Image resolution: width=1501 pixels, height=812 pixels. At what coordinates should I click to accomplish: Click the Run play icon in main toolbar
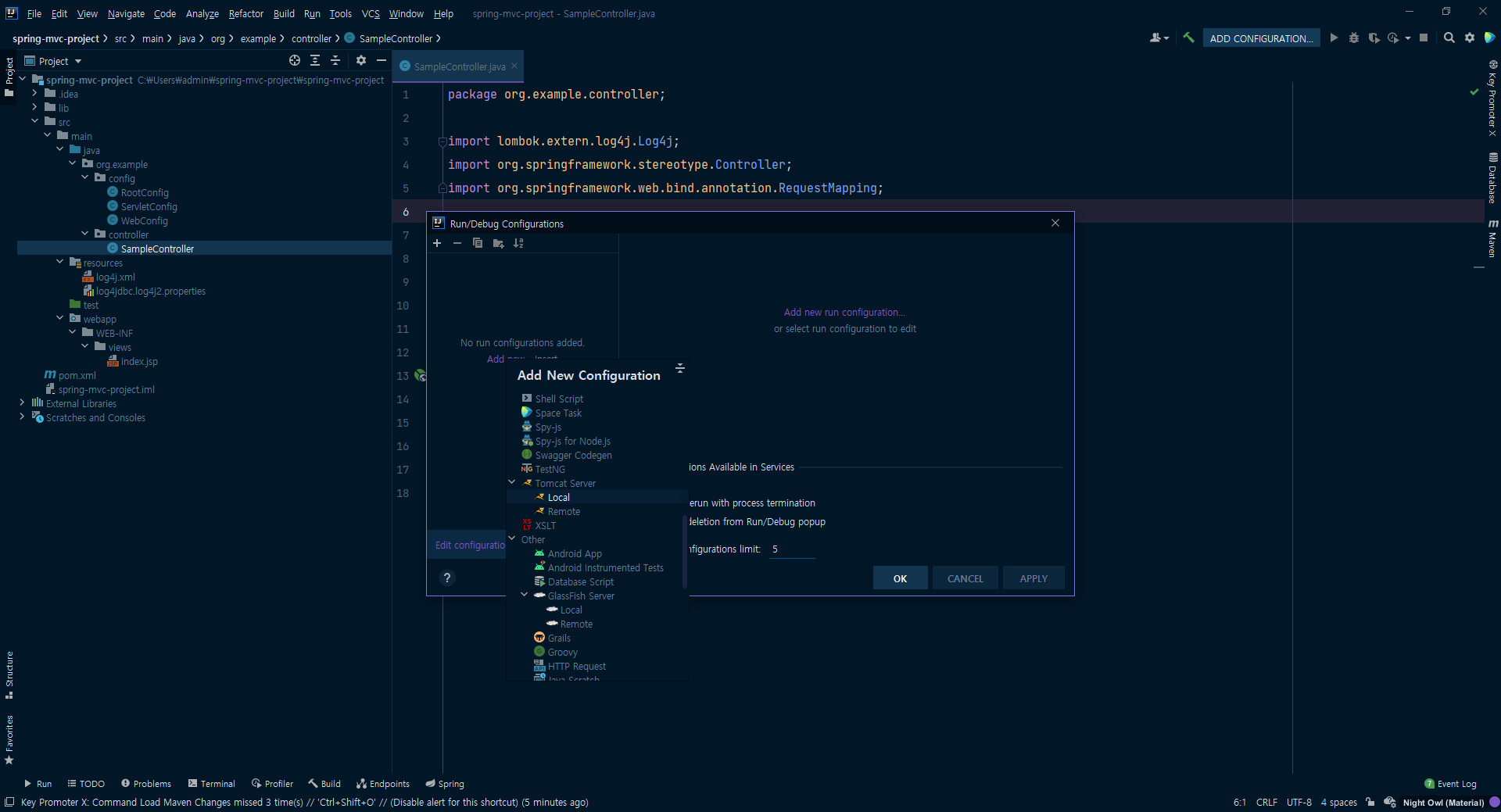[1334, 38]
